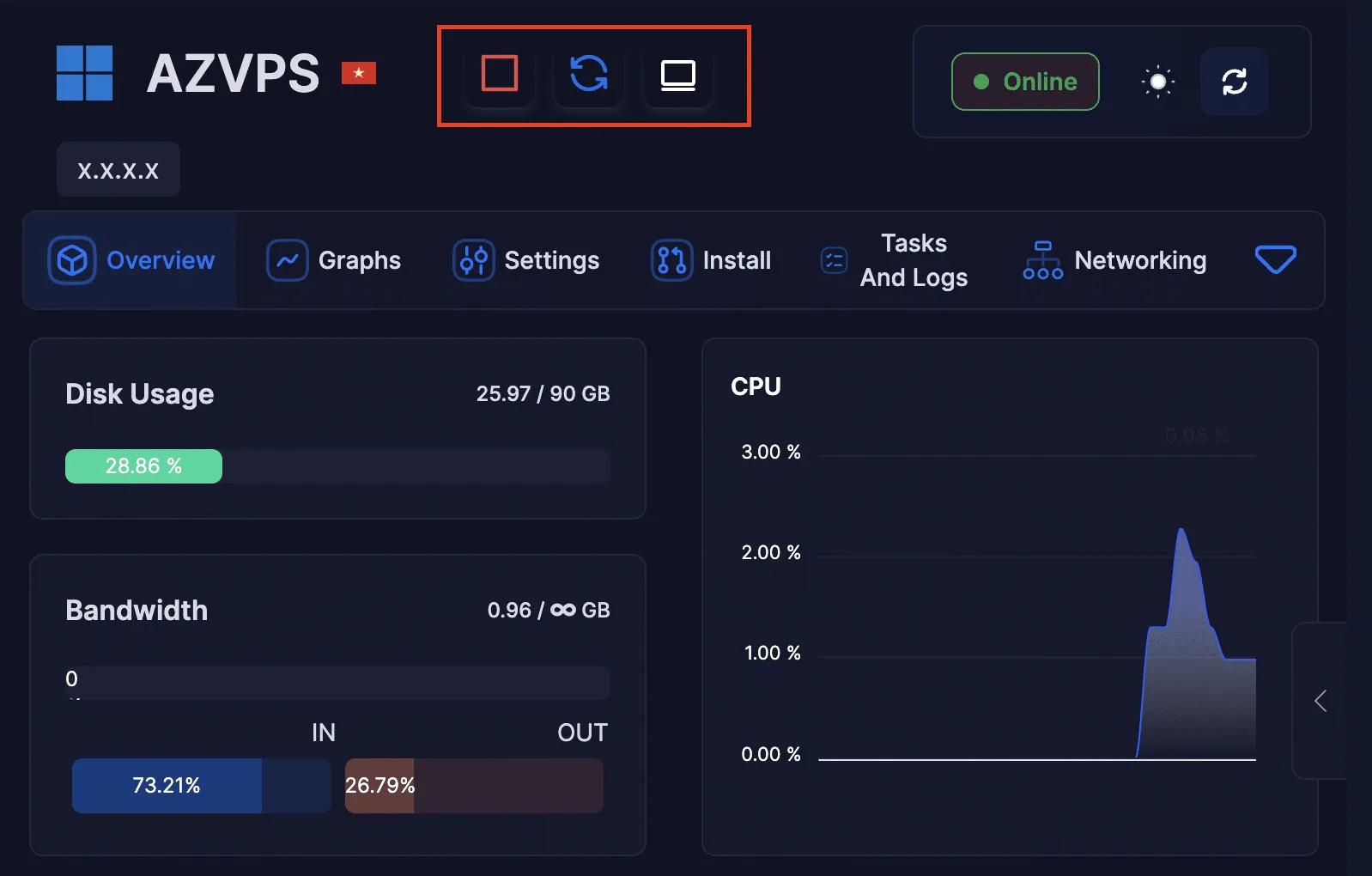Viewport: 1372px width, 876px height.
Task: Click the Graphs chart icon
Action: [x=288, y=260]
